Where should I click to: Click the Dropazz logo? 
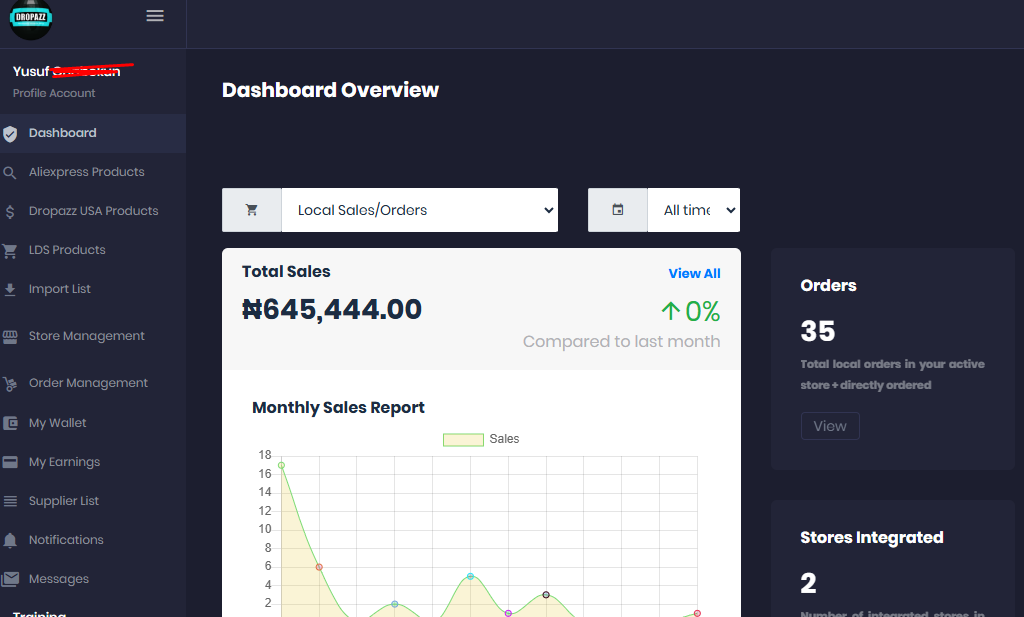tap(30, 19)
